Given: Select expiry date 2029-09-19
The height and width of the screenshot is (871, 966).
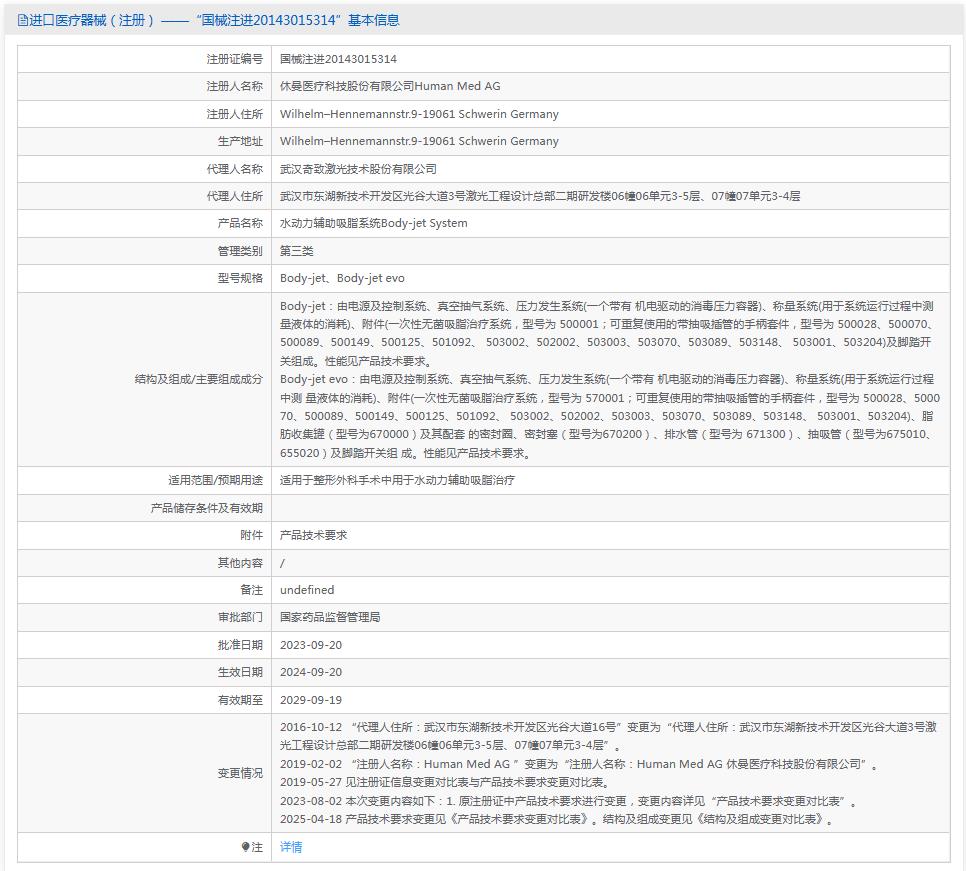Looking at the screenshot, I should point(310,700).
